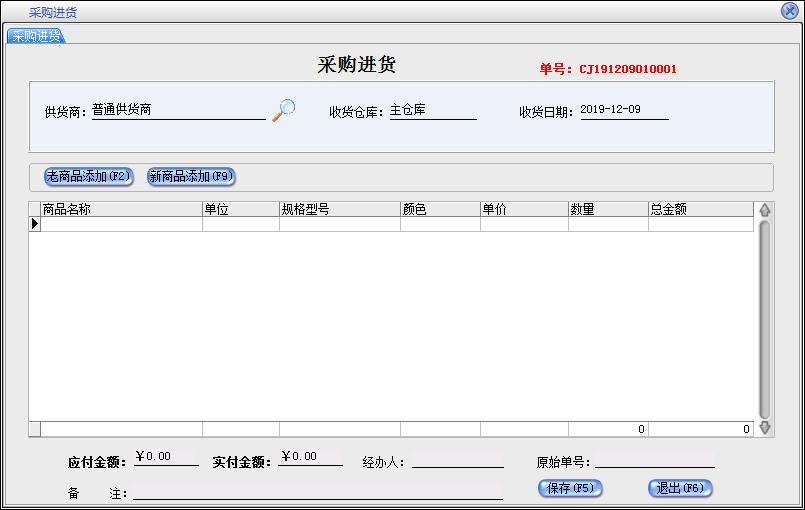
Task: Click the 经办人 input field
Action: coord(458,460)
